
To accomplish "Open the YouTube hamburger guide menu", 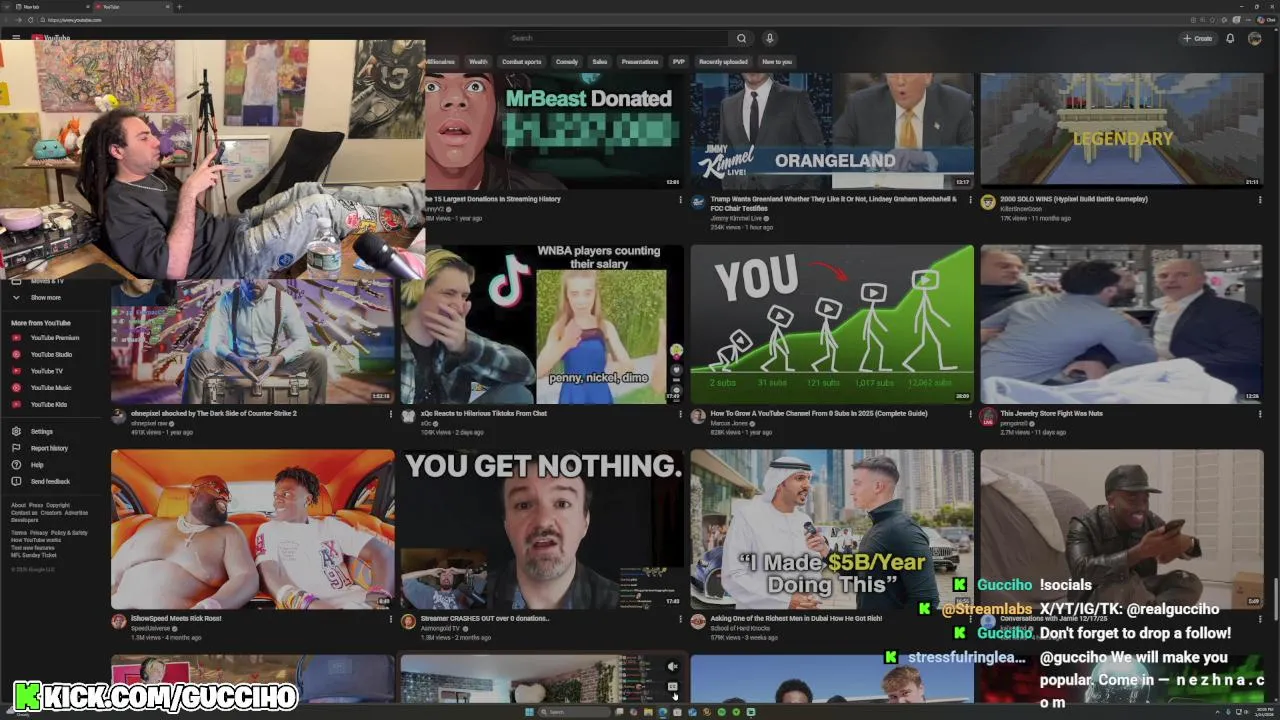I will 16,38.
